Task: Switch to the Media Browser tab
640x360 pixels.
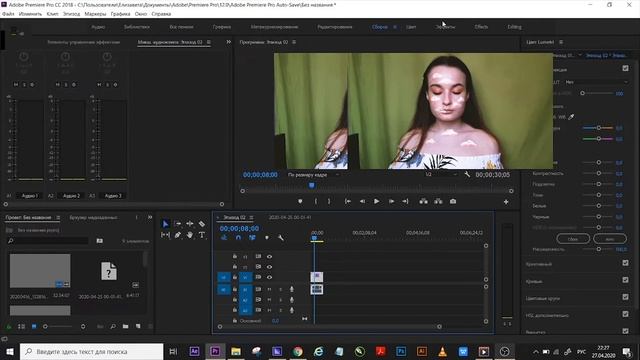Action: (93, 218)
